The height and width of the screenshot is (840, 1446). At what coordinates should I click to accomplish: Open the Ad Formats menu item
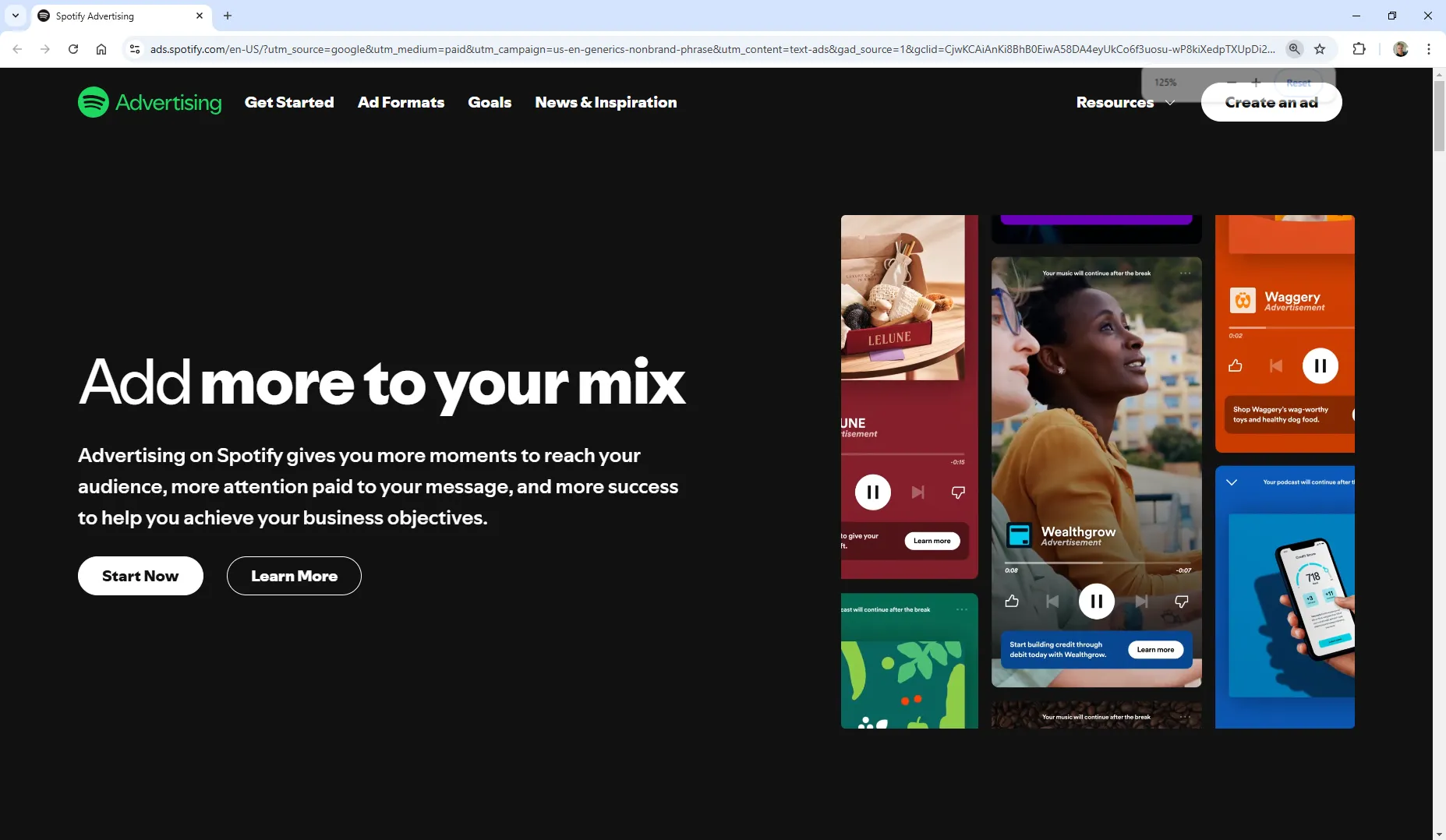click(401, 102)
